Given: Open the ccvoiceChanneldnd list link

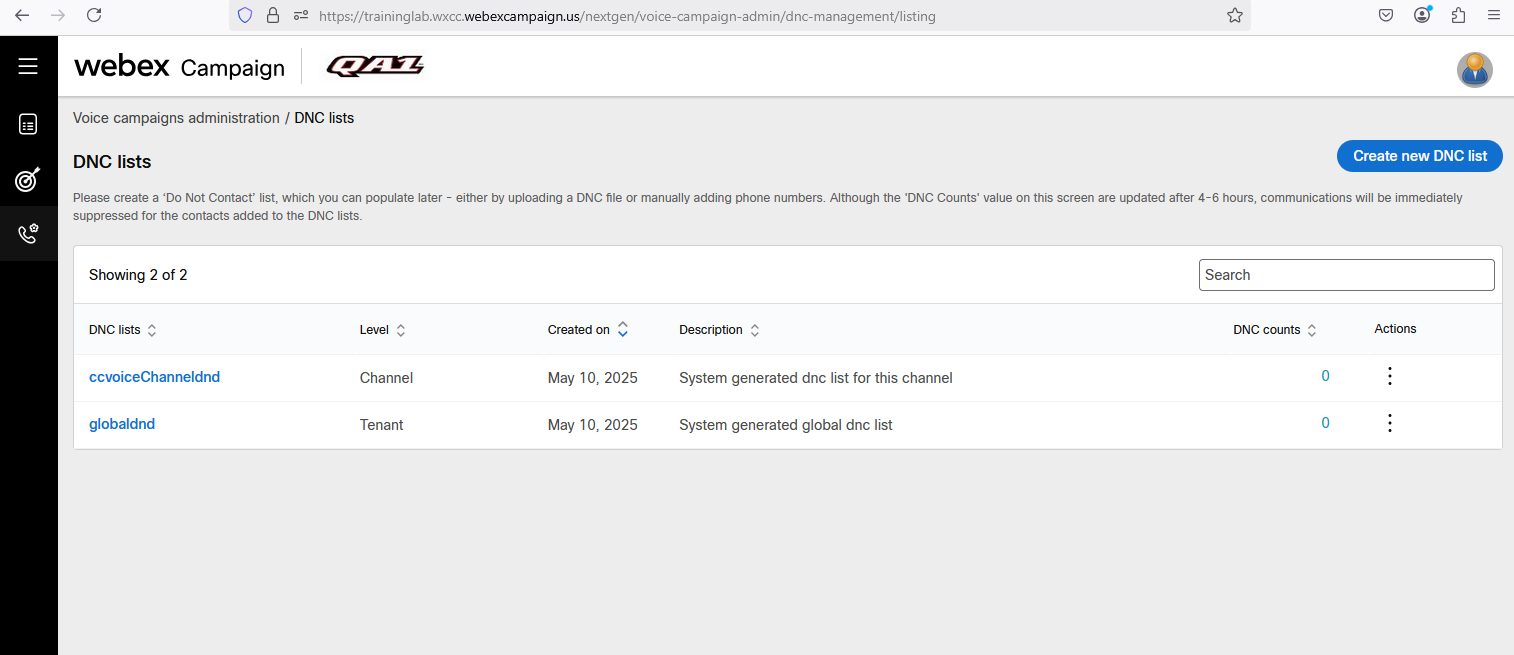Looking at the screenshot, I should click(x=154, y=377).
